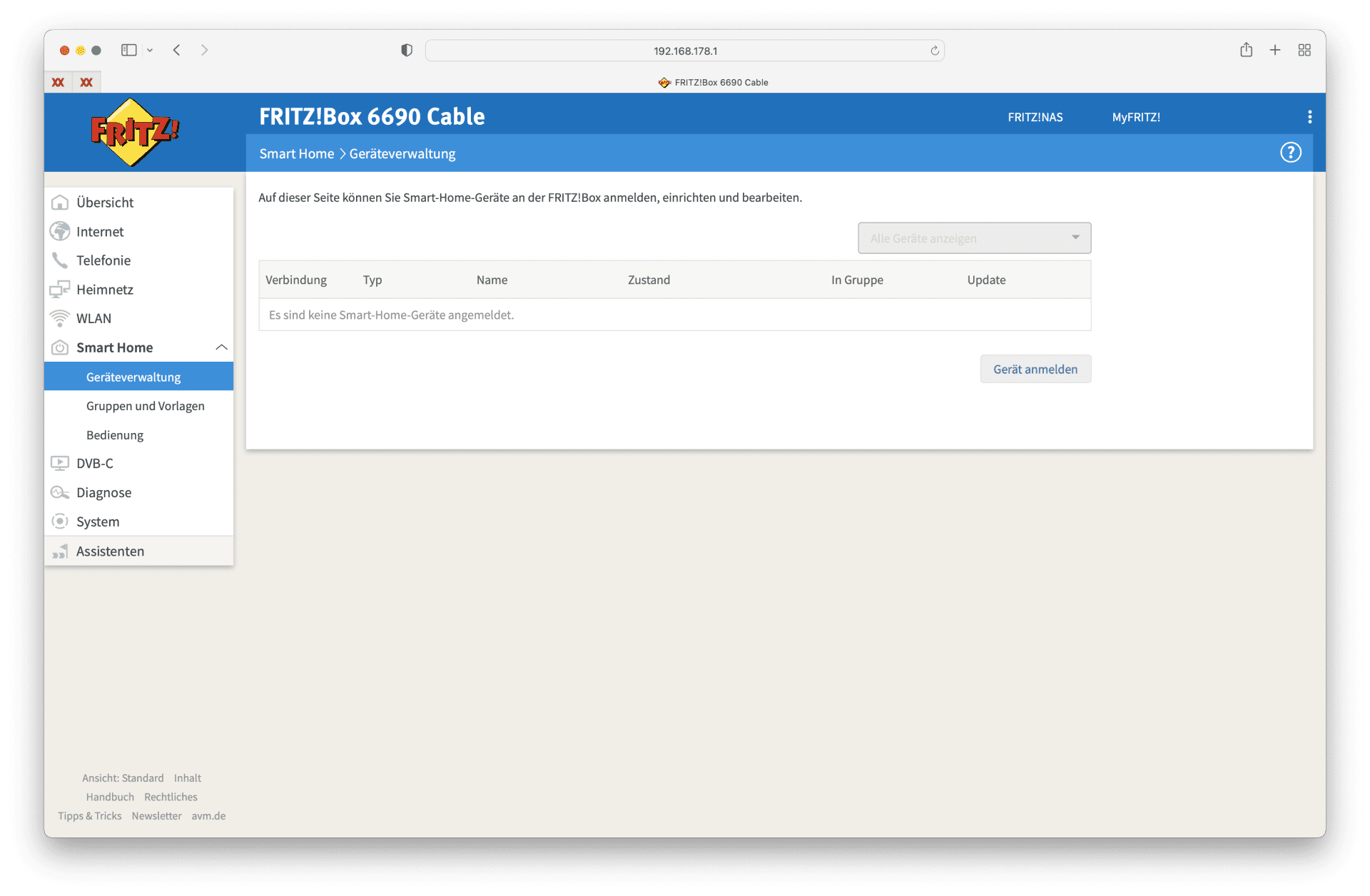Open a new tab with plus icon
The image size is (1370, 896).
[1275, 50]
